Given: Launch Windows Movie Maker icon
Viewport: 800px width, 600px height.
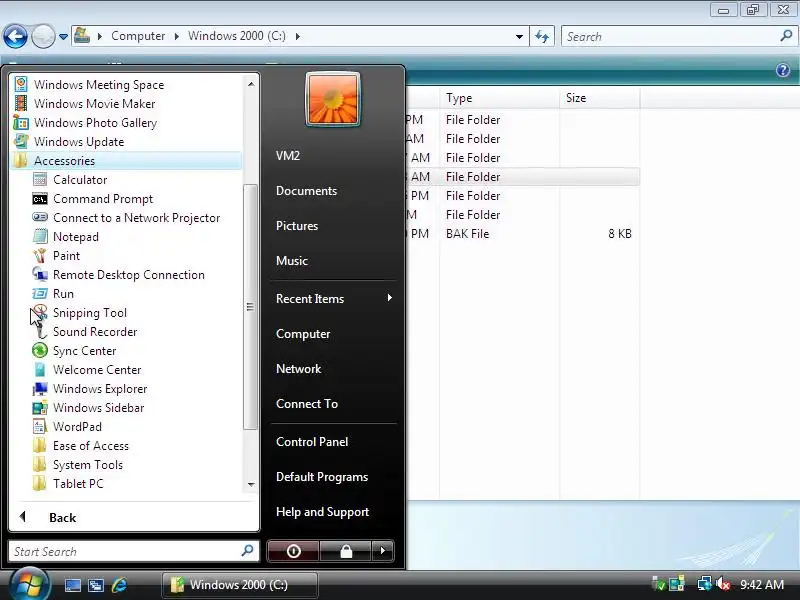Looking at the screenshot, I should pos(21,104).
